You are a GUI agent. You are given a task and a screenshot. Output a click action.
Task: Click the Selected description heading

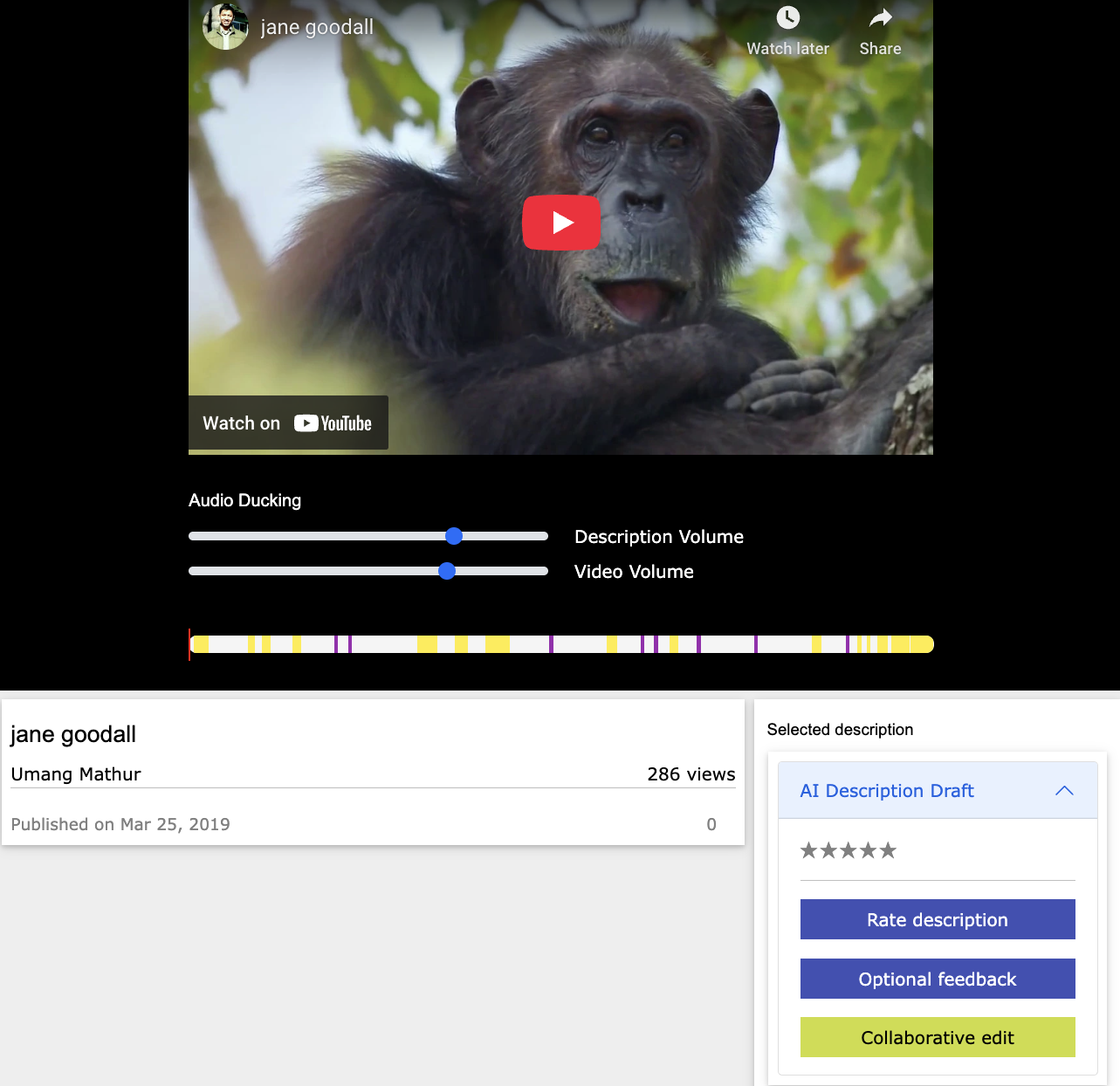coord(840,730)
